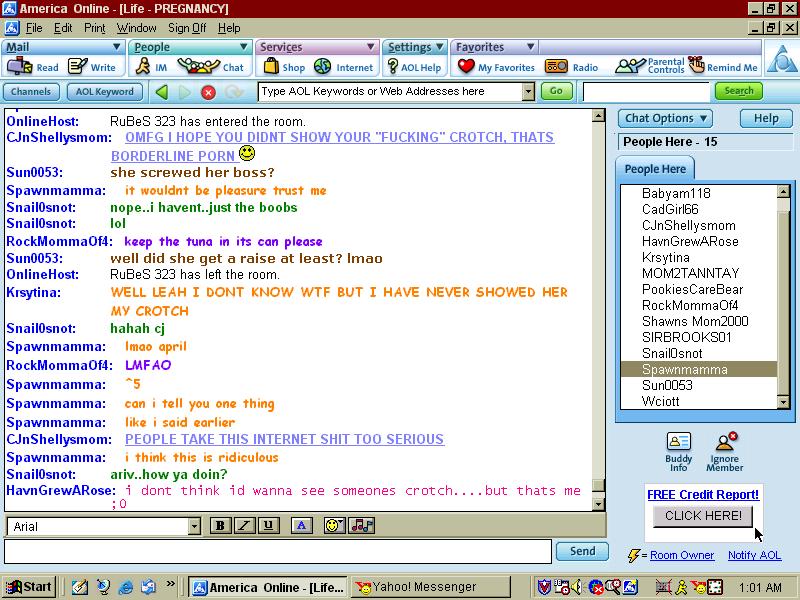Expand the Services dropdown menu
The height and width of the screenshot is (600, 800).
click(370, 47)
